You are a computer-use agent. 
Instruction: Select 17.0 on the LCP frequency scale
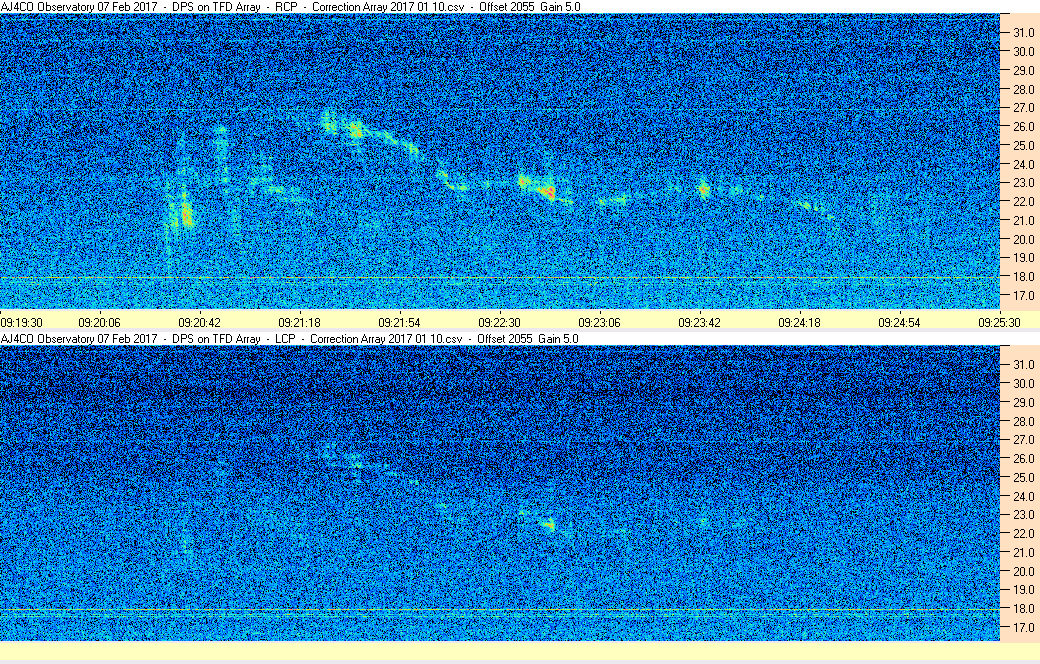click(x=1023, y=628)
